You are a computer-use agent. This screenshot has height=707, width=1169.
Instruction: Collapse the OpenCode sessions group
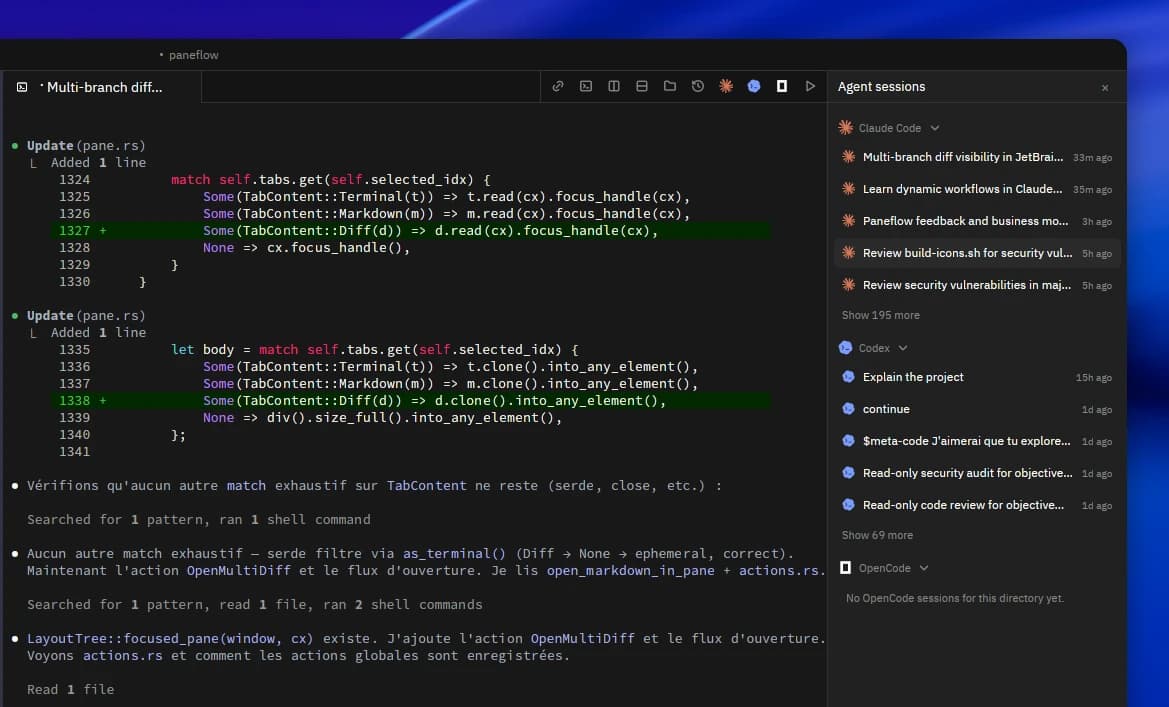(x=924, y=568)
